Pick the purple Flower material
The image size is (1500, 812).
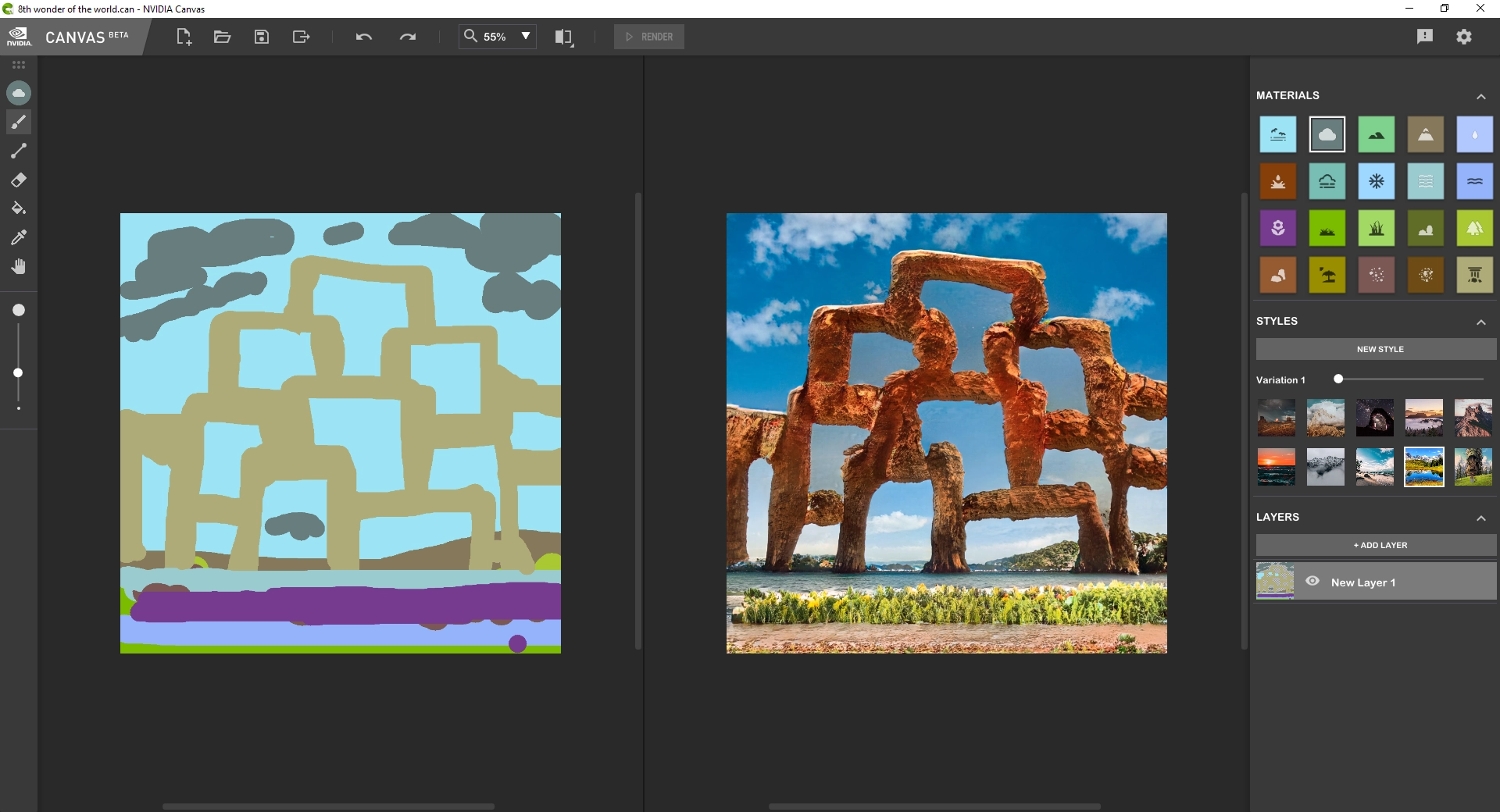pyautogui.click(x=1278, y=228)
